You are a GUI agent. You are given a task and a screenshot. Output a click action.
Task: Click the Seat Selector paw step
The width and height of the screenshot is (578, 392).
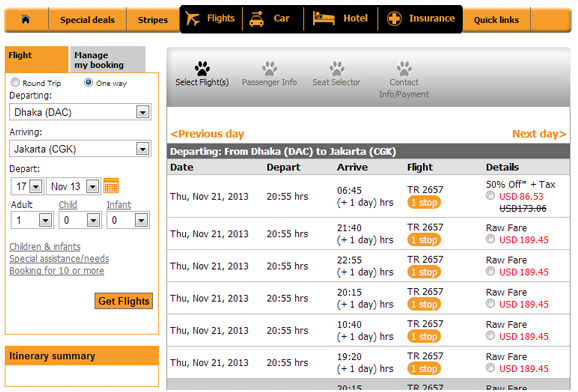pyautogui.click(x=336, y=74)
